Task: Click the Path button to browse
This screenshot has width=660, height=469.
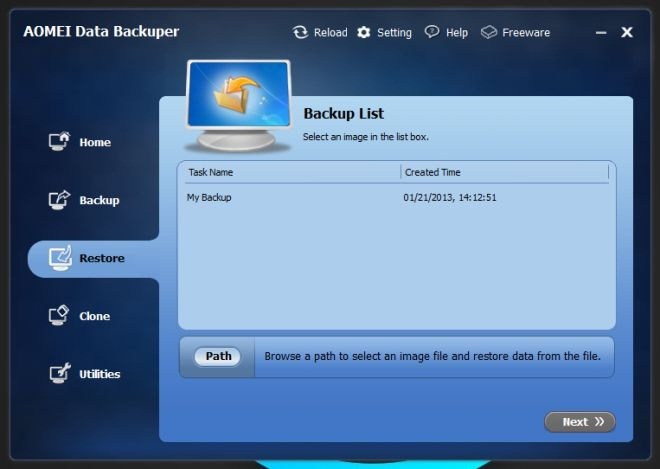Action: tap(218, 357)
